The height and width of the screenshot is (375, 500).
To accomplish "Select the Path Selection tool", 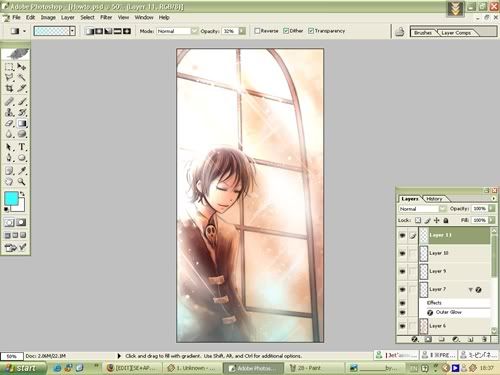I will pyautogui.click(x=9, y=147).
